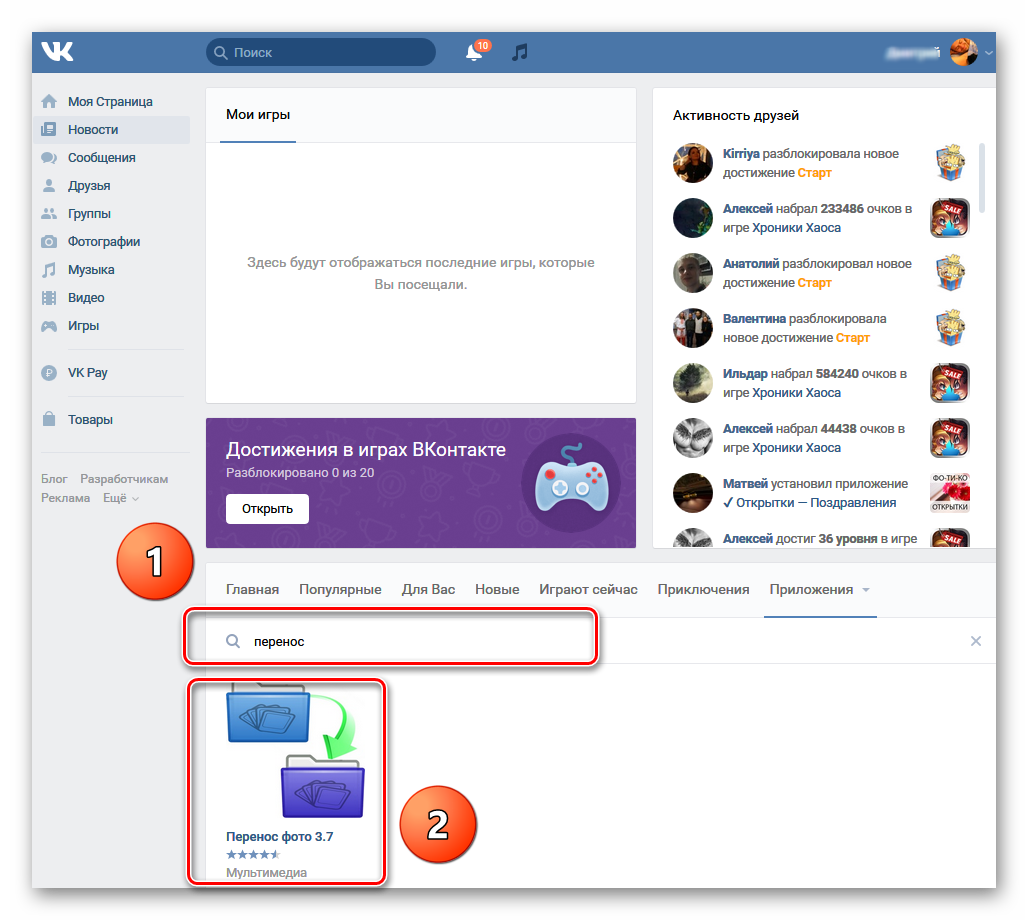The width and height of the screenshot is (1028, 920).
Task: Open Матвей's avatar in friends activity
Action: (x=692, y=492)
